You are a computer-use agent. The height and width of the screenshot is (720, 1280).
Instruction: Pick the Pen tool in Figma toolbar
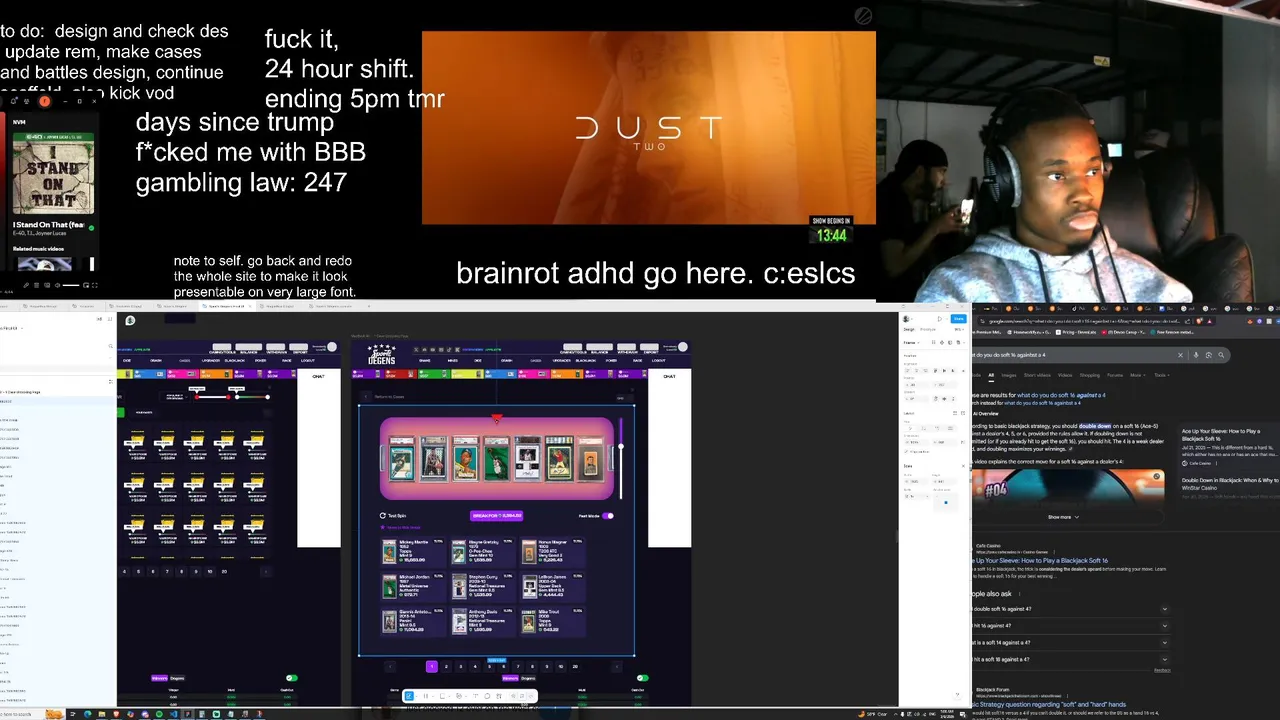pos(459,696)
